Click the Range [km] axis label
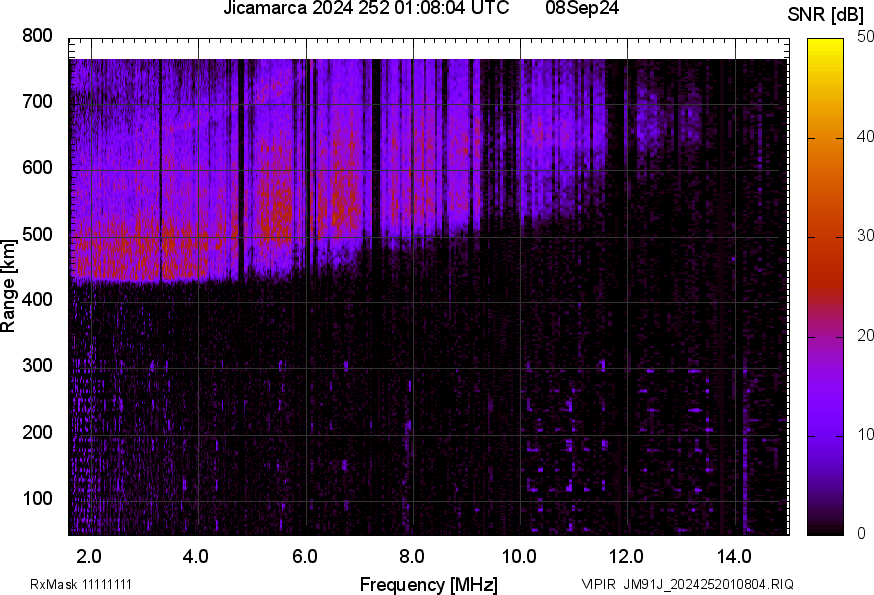Screen dimensions: 874x595 (x=9, y=286)
